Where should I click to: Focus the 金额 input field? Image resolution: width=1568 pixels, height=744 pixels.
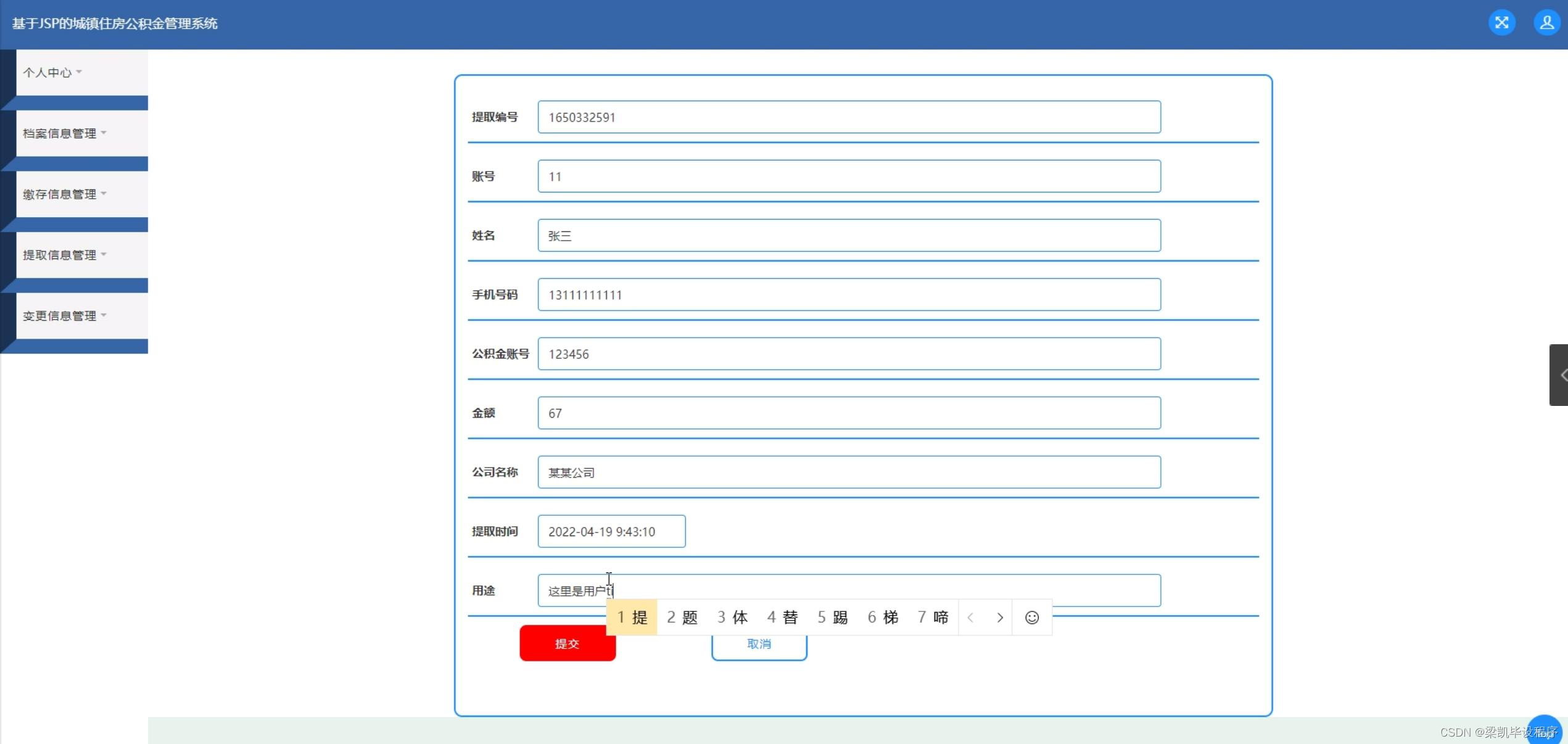[x=849, y=413]
